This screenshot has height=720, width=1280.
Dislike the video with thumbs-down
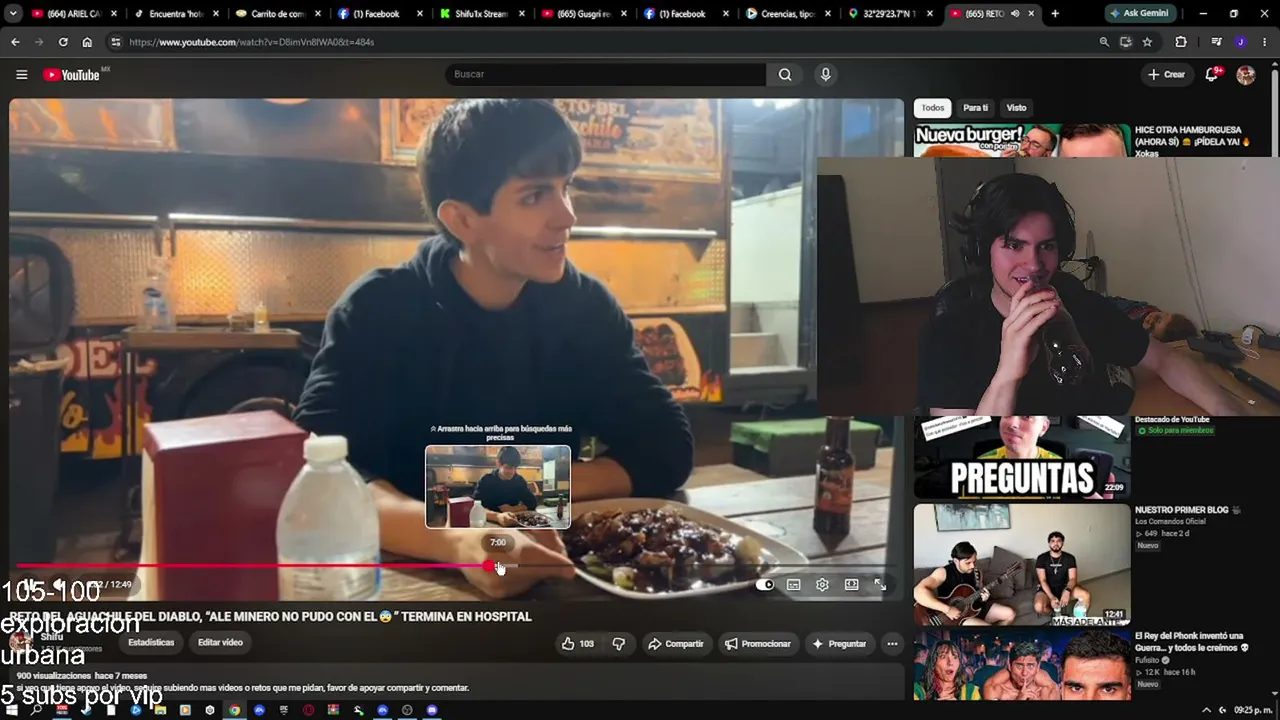(619, 644)
